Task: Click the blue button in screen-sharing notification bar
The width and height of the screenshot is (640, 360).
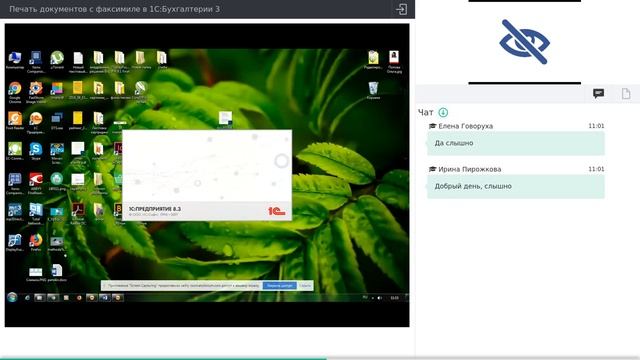Action: (x=279, y=286)
